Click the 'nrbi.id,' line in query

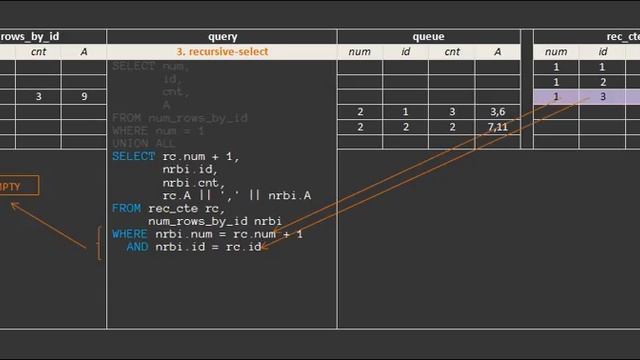(190, 169)
